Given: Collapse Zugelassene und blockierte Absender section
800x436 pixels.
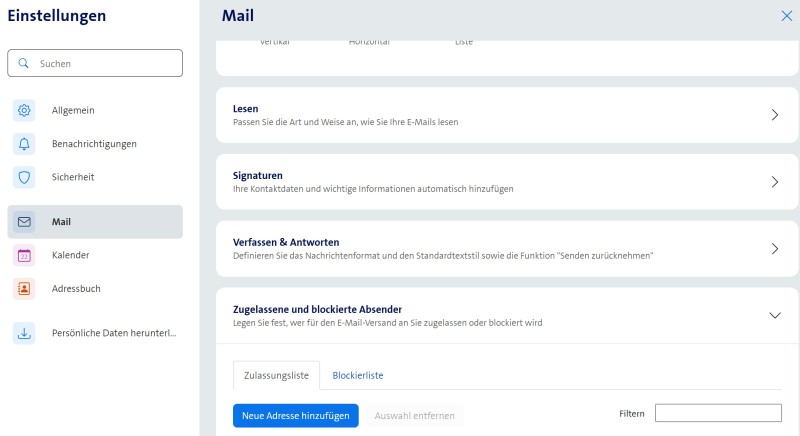Looking at the screenshot, I should tap(774, 315).
